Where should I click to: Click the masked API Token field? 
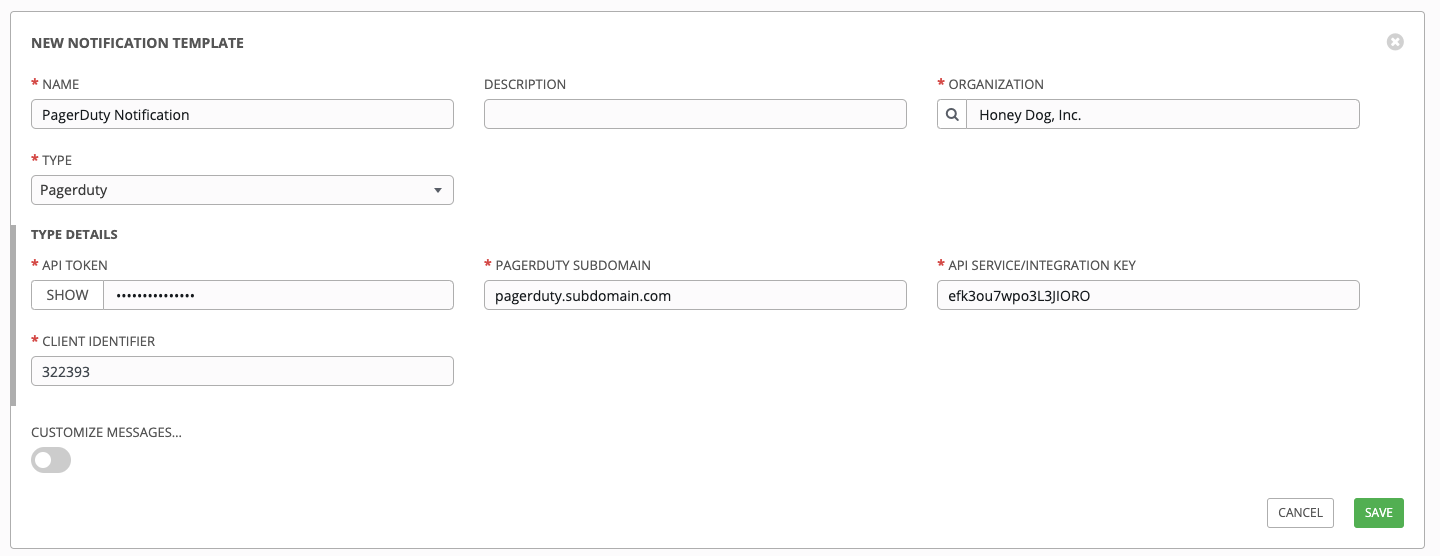click(x=279, y=295)
